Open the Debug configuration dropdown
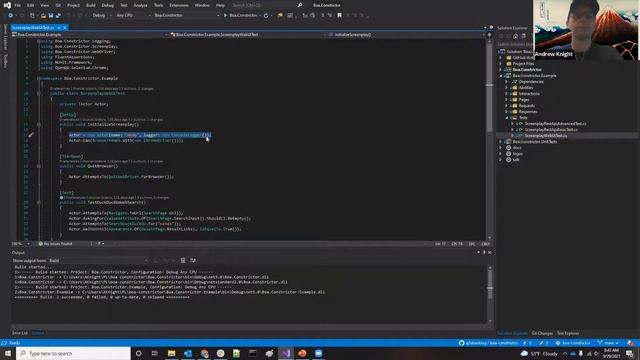This screenshot has height=360, width=640. (x=101, y=16)
